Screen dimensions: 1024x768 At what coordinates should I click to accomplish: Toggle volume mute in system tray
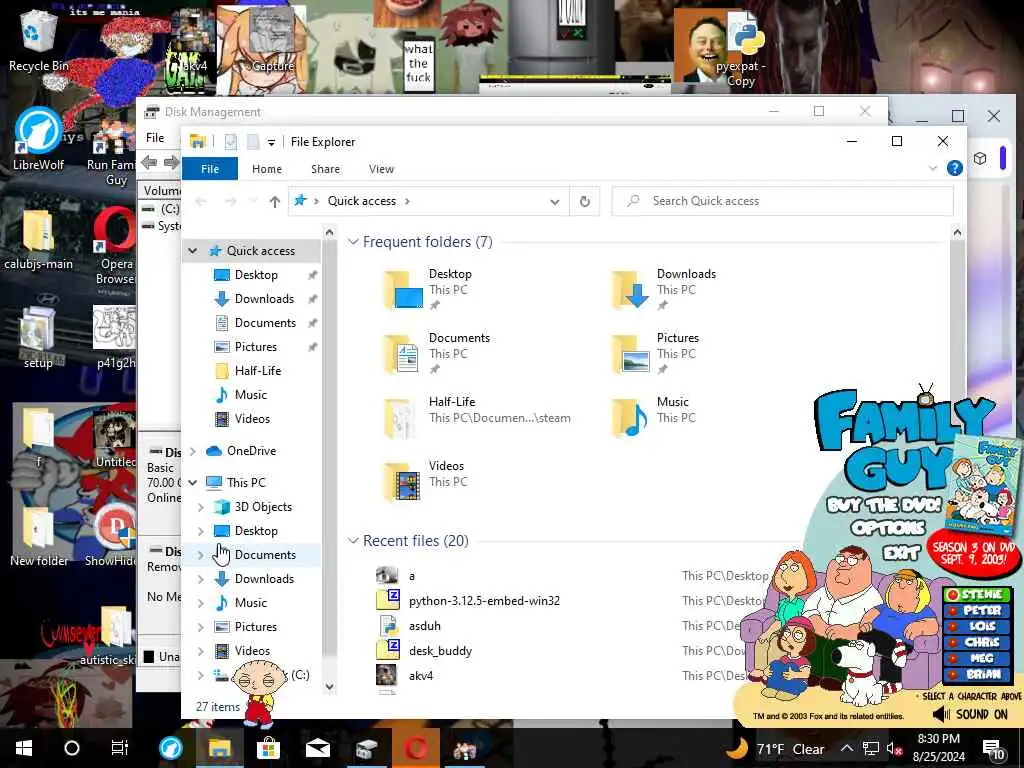click(894, 748)
